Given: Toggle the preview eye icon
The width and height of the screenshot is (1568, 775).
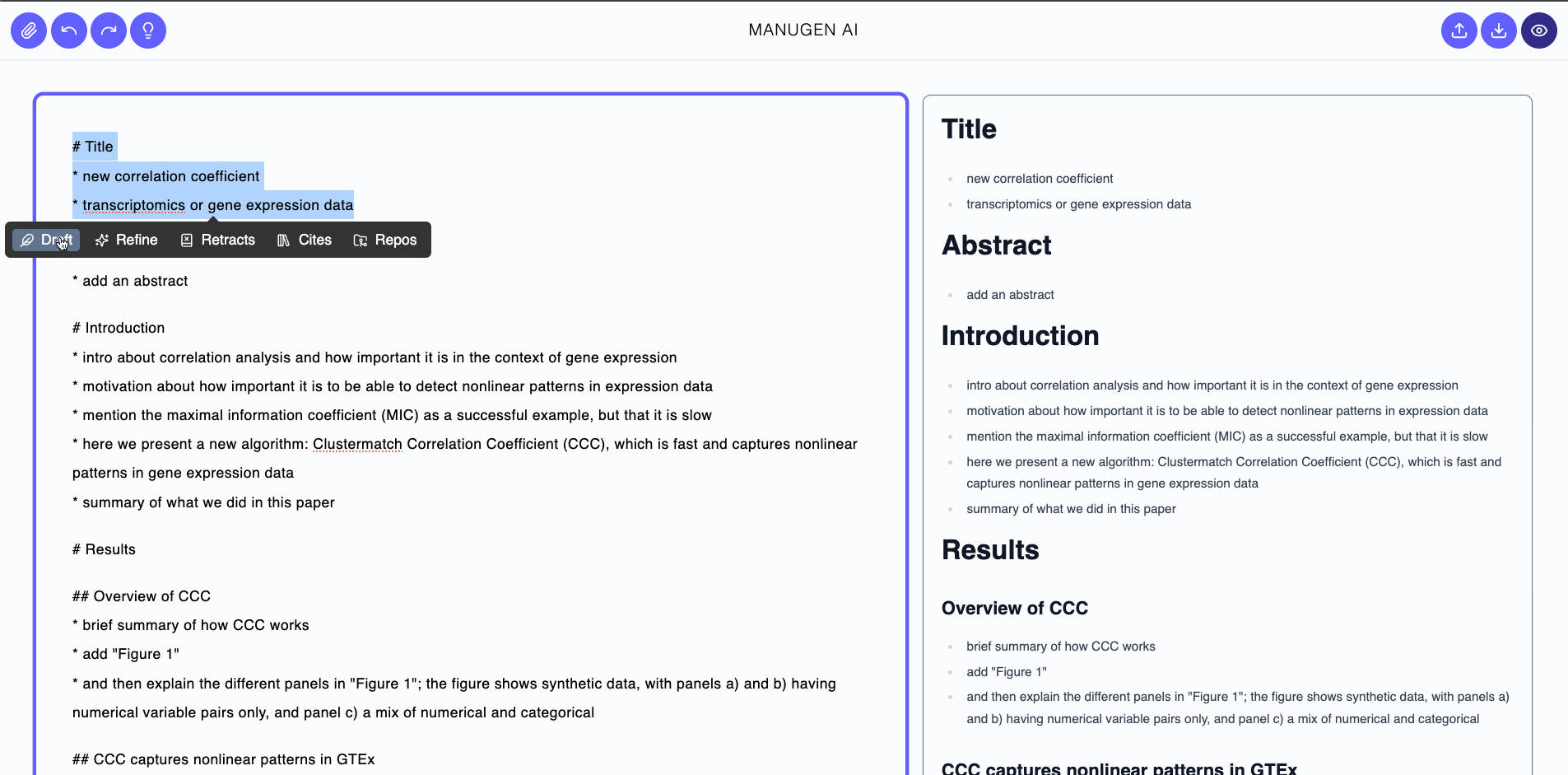Looking at the screenshot, I should [x=1539, y=30].
